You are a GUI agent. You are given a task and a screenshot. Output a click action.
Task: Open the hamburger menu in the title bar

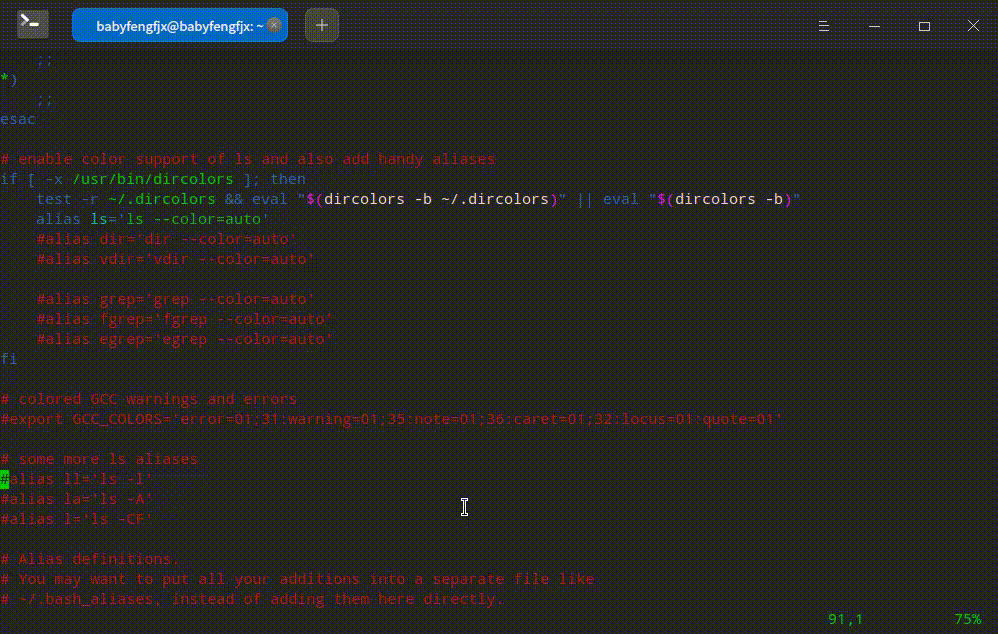[823, 25]
